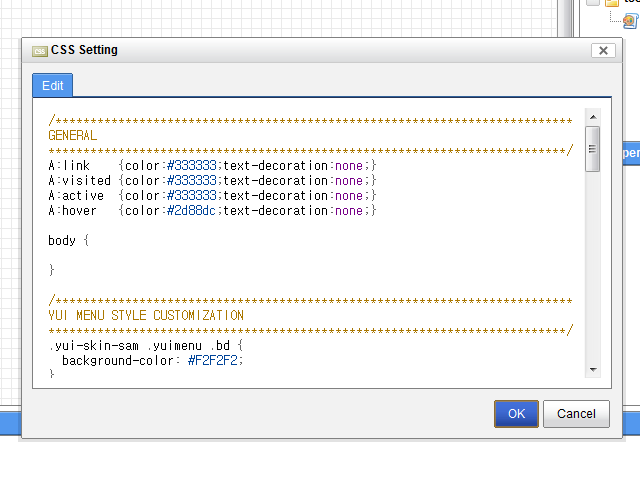This screenshot has height=480, width=640.
Task: Click the blue panel tab behind dialog
Action: tap(631, 153)
